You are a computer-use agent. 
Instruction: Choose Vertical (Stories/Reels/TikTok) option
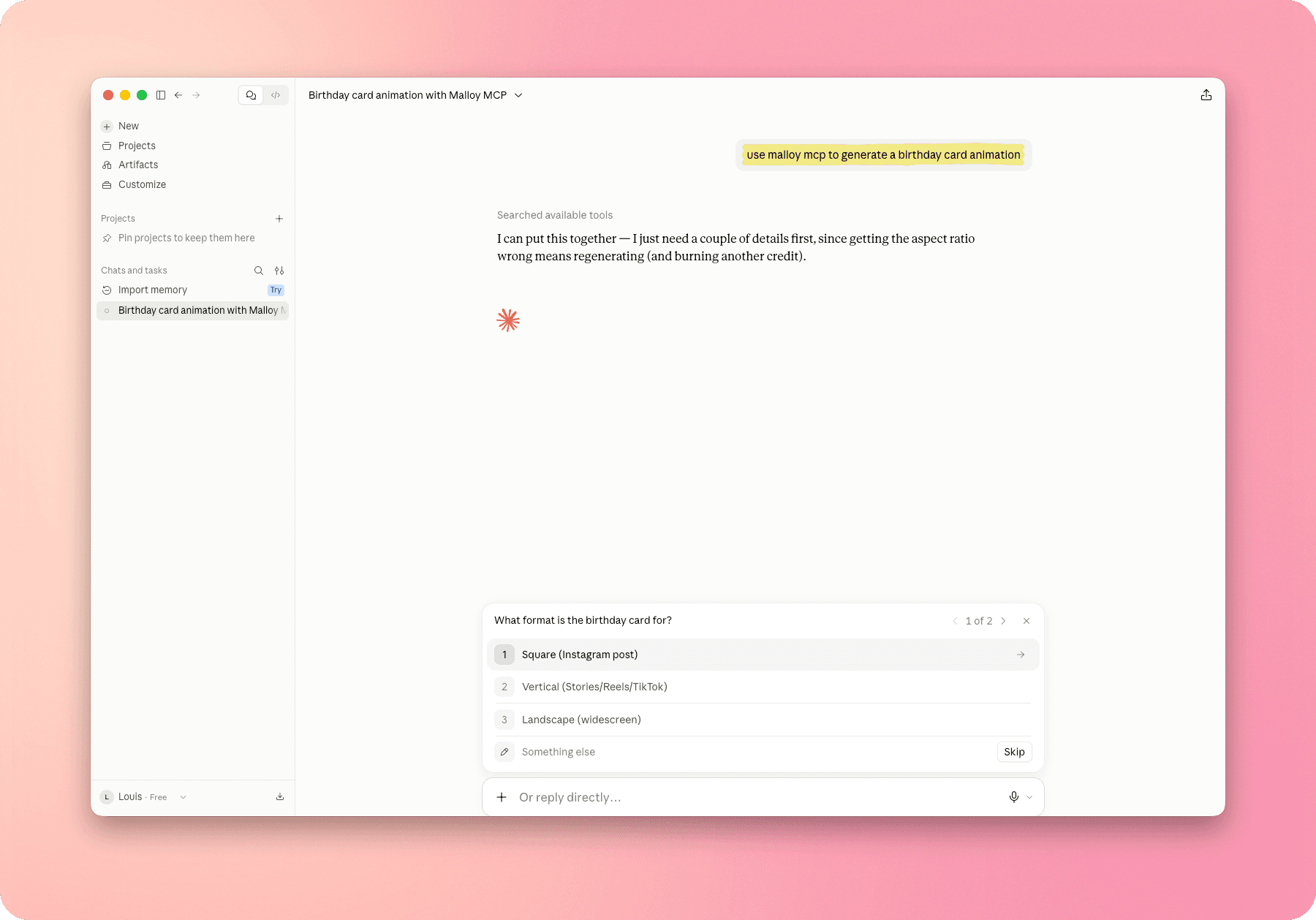763,687
